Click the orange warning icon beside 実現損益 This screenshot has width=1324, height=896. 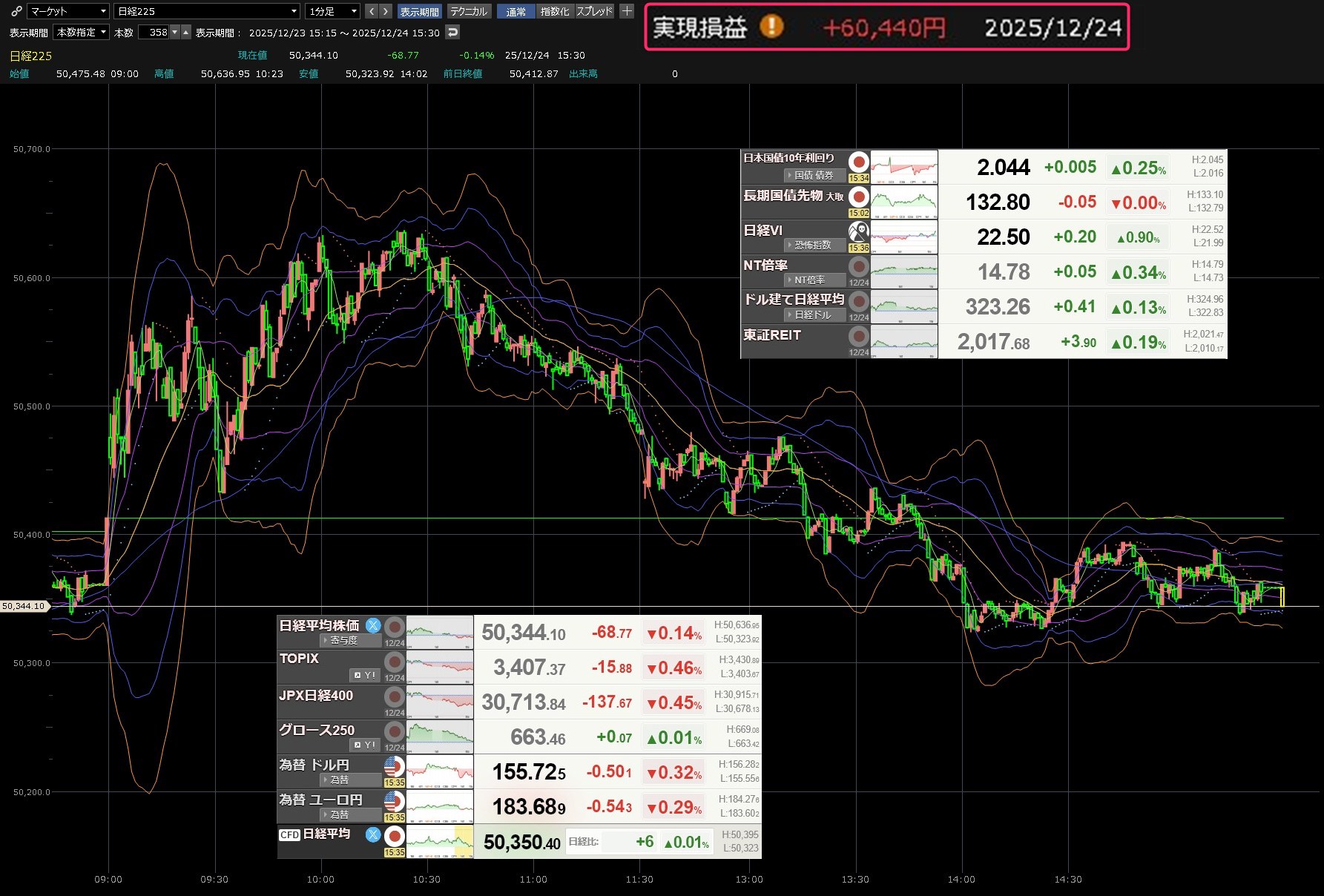tap(771, 27)
